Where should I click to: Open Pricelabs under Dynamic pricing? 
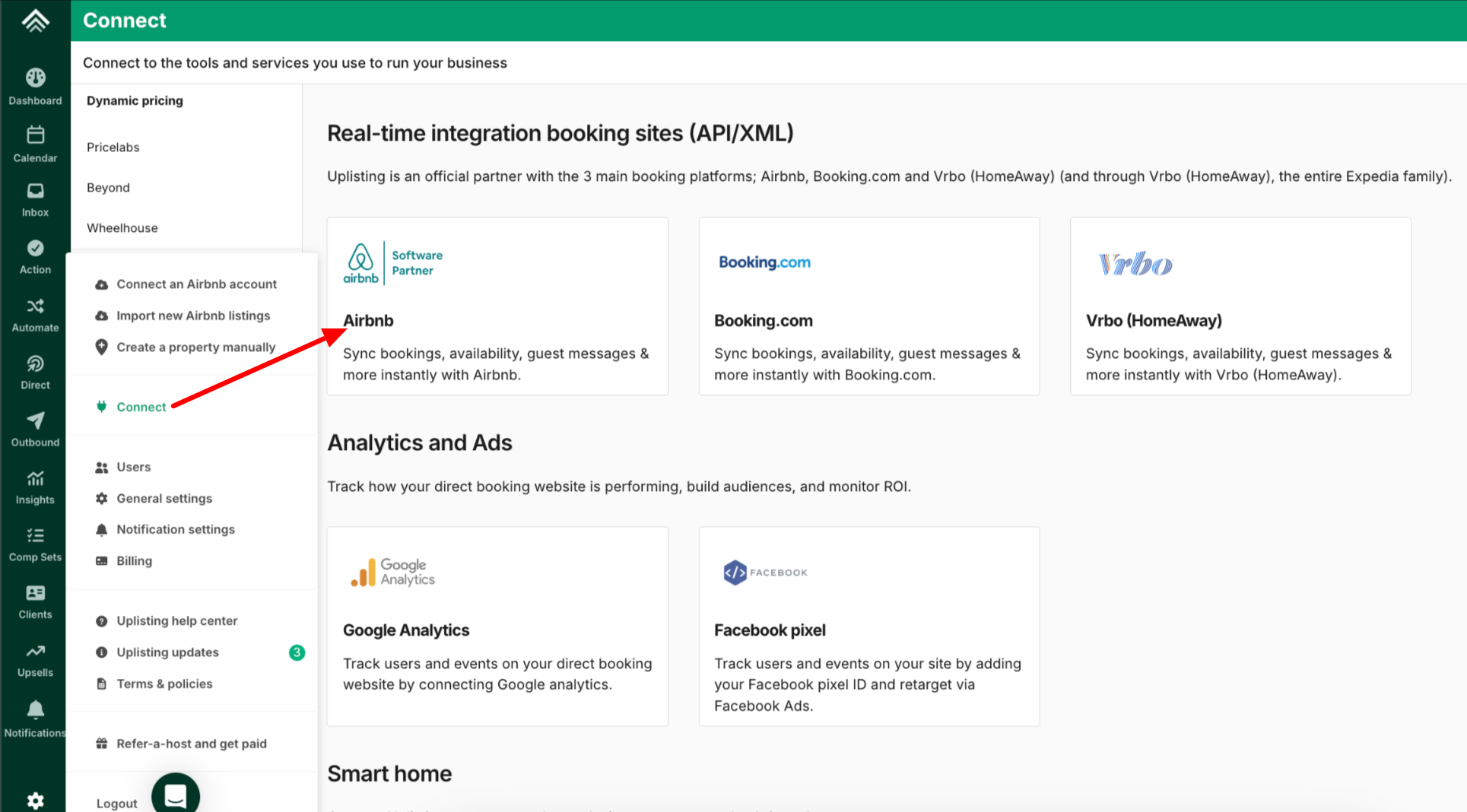point(113,147)
